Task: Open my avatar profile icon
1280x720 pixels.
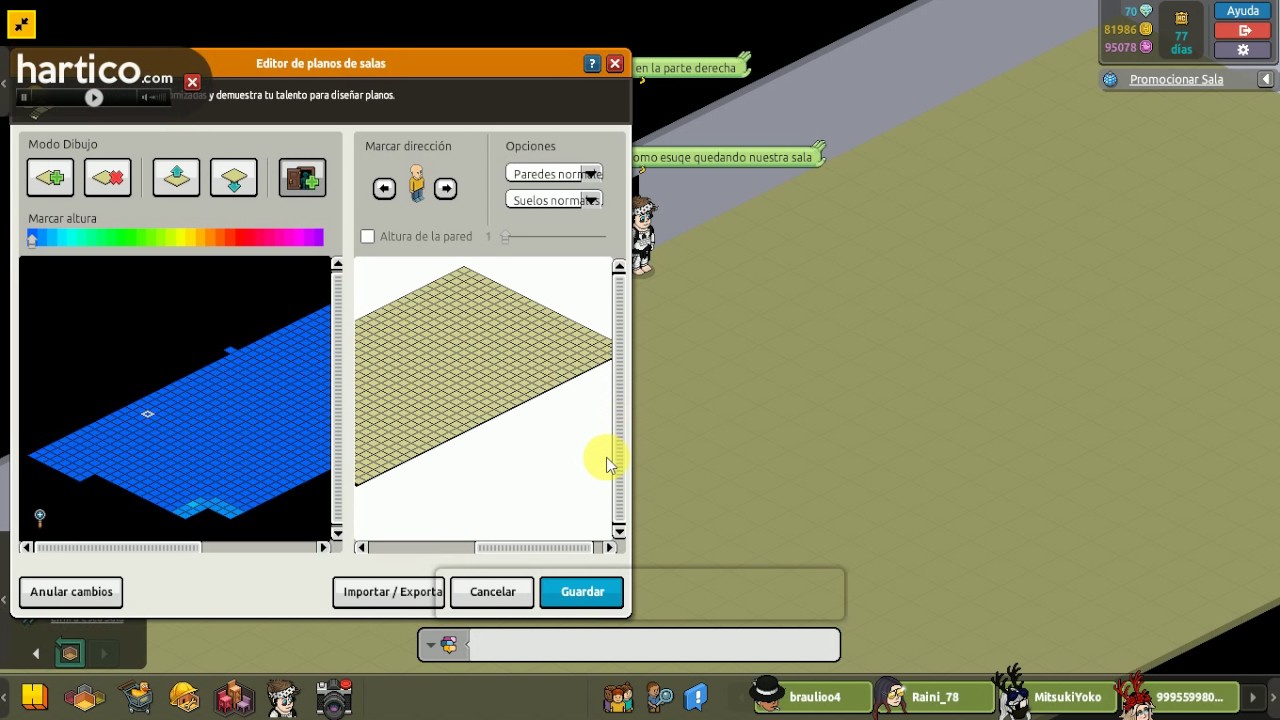Action: tap(284, 697)
